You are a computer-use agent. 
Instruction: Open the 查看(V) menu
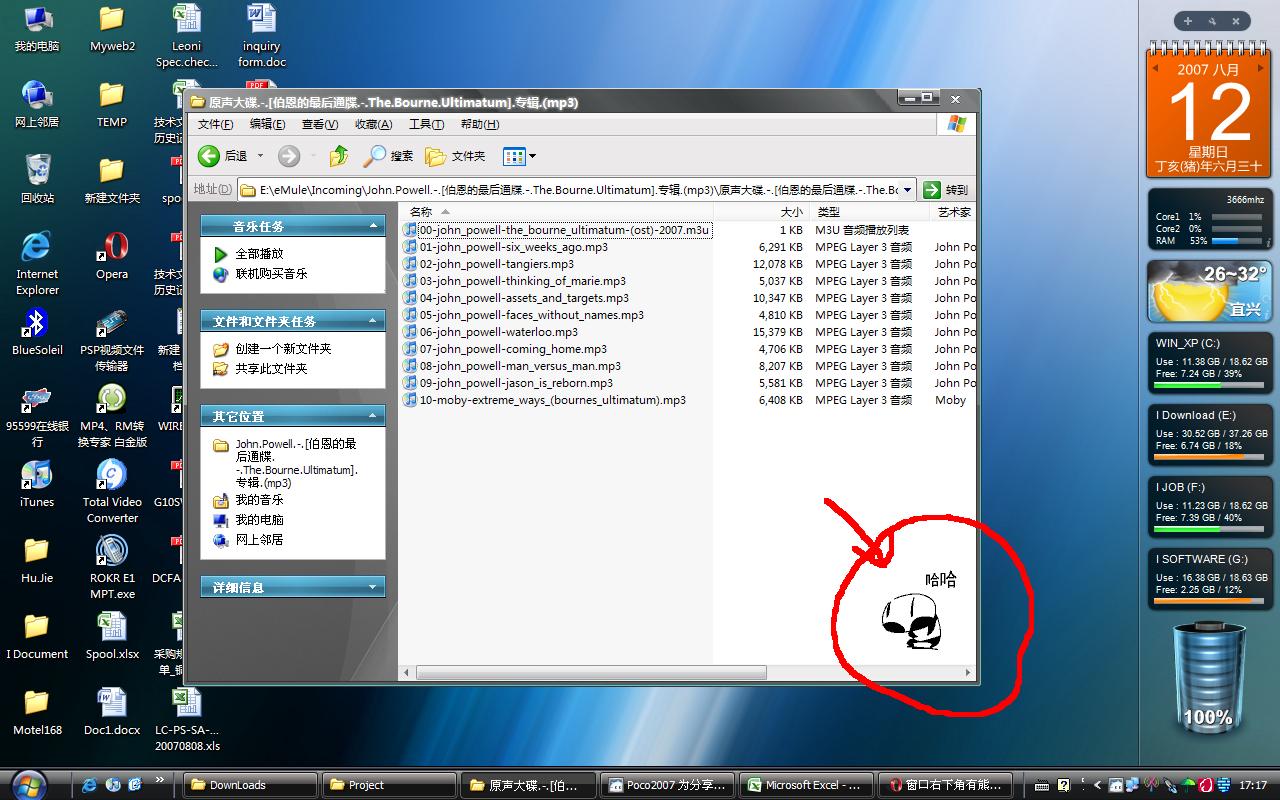pos(320,124)
